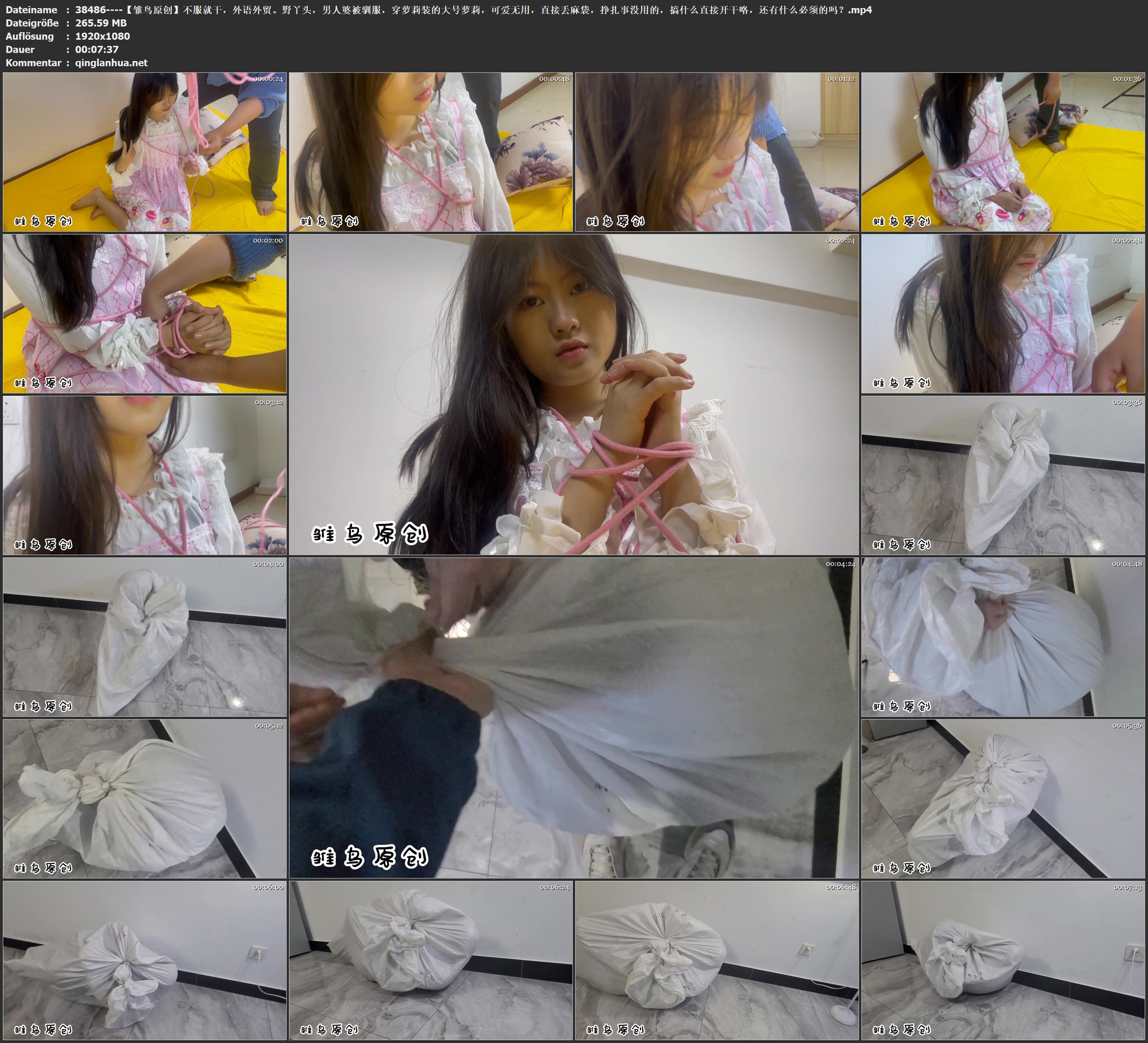Select the large frame at 00:04:24

pyautogui.click(x=573, y=718)
